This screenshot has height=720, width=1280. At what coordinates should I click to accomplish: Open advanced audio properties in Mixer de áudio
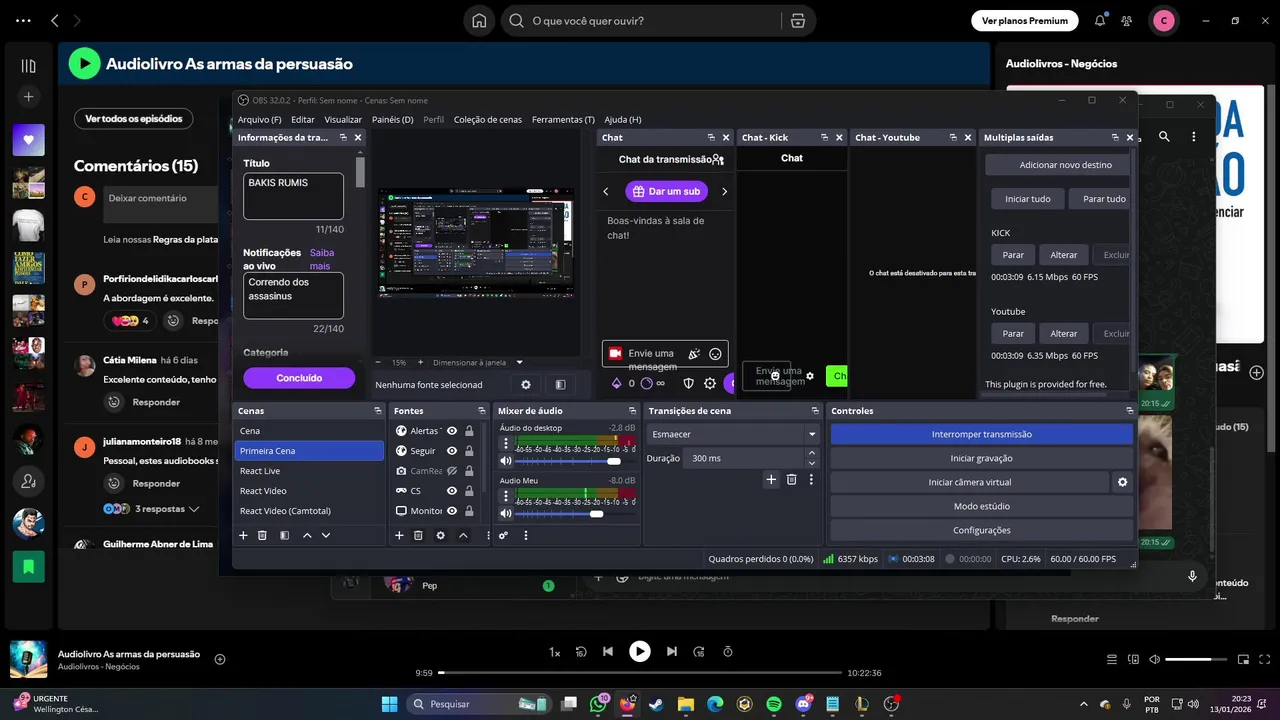tap(503, 536)
